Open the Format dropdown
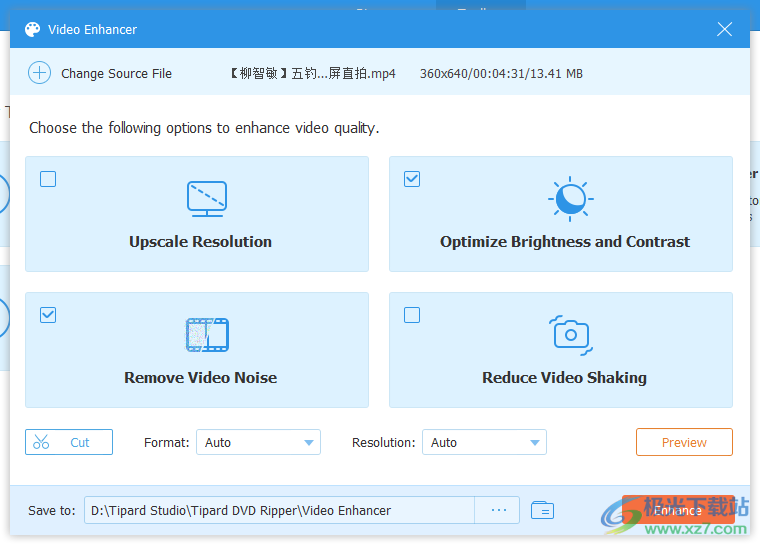Viewport: 760px width, 545px height. pyautogui.click(x=258, y=442)
